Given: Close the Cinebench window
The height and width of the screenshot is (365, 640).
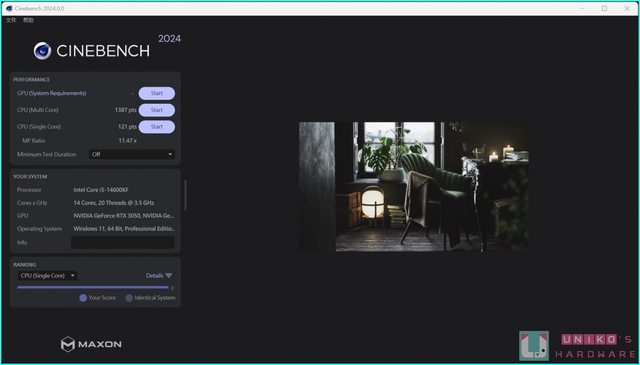Looking at the screenshot, I should (627, 8).
